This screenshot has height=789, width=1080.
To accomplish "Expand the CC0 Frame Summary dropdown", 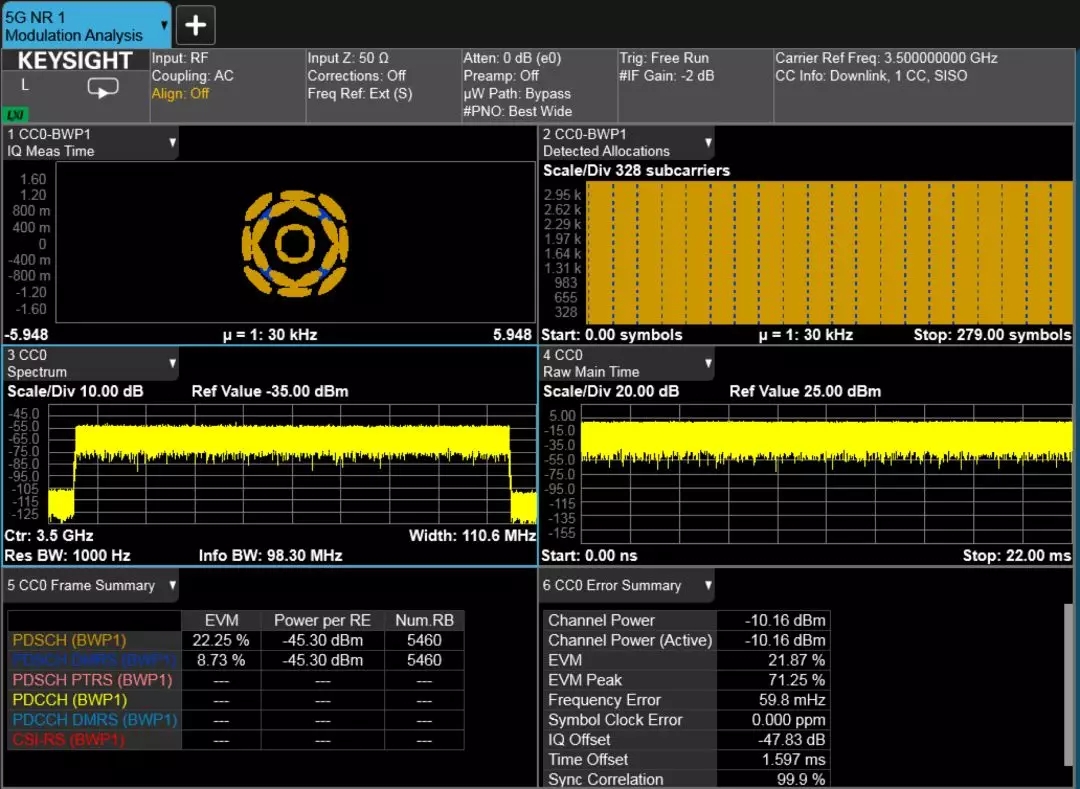I will pyautogui.click(x=172, y=585).
